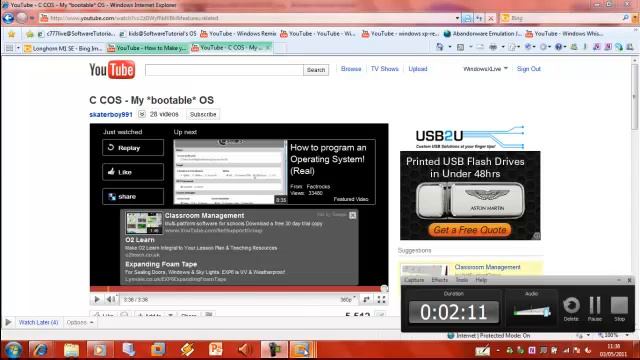Switch to the YouTube How to Make tab

[147, 48]
